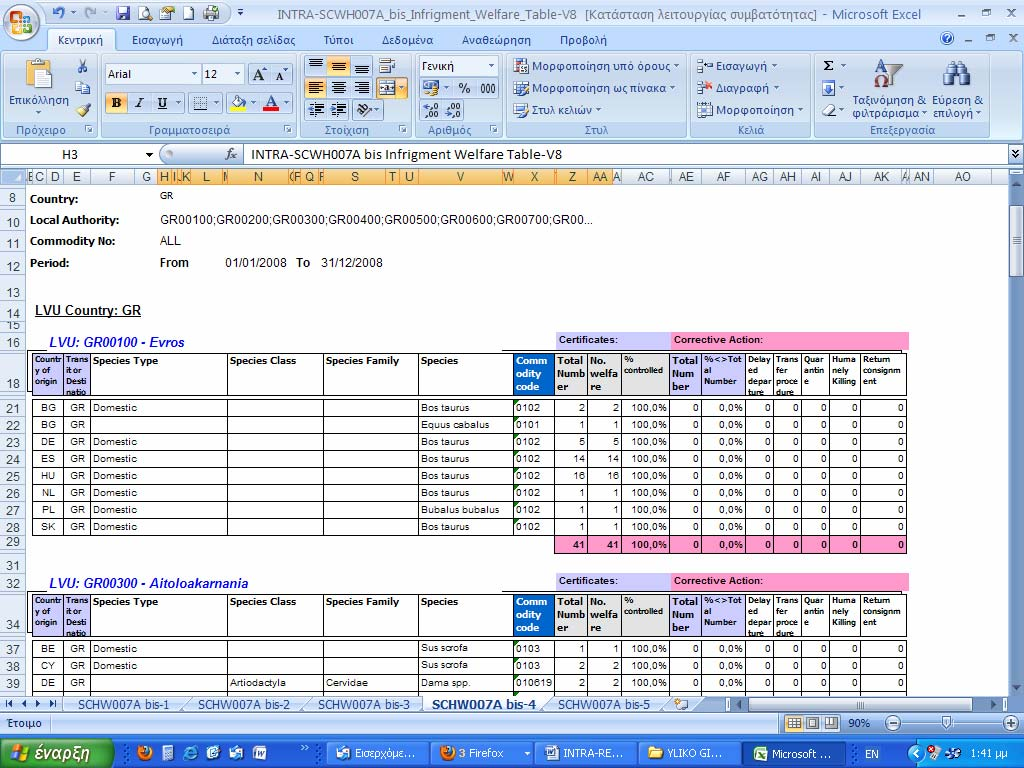This screenshot has height=768, width=1024.
Task: Click the Increase Font Size icon
Action: coord(259,74)
